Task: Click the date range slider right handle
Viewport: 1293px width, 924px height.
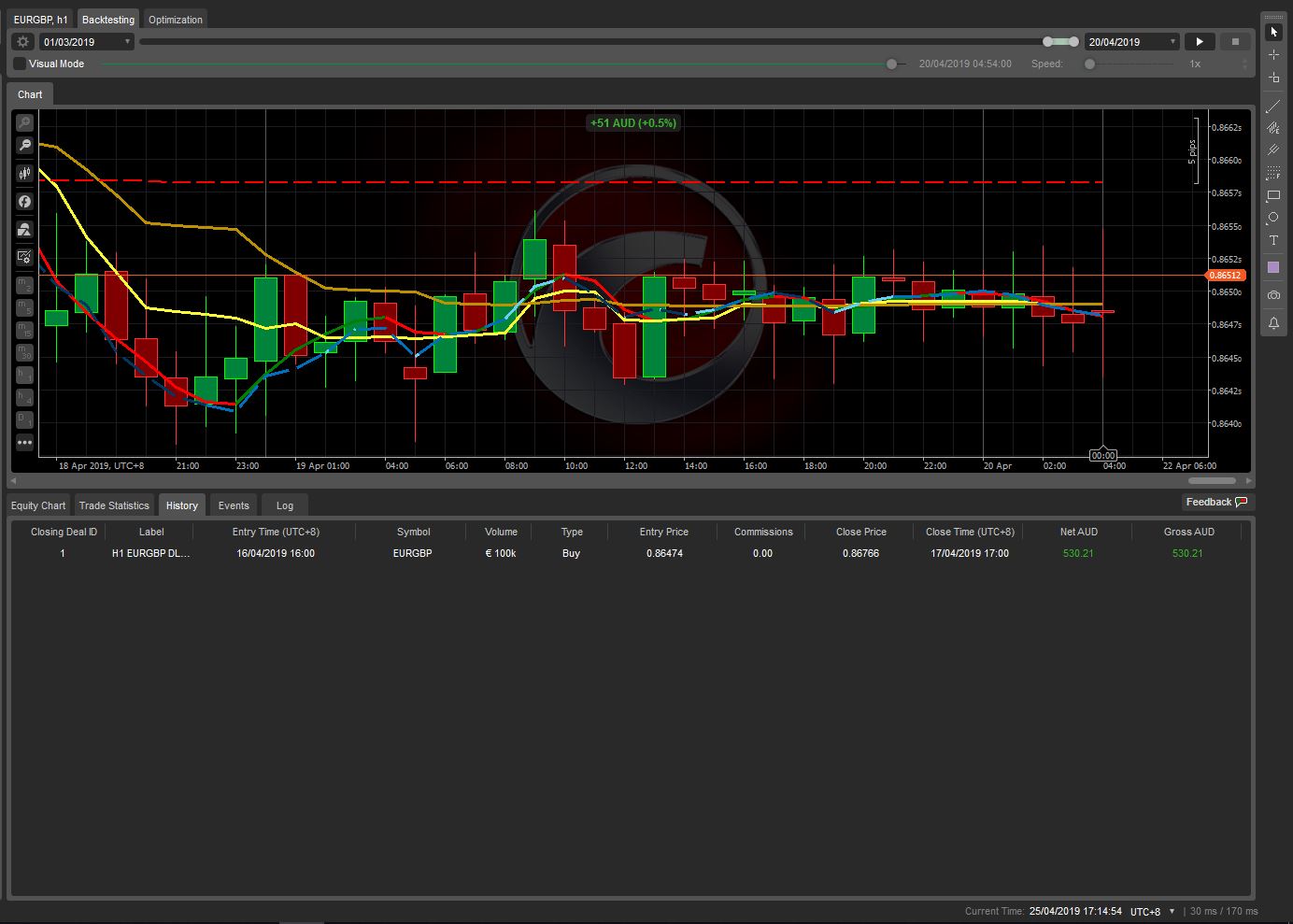Action: coord(1074,42)
